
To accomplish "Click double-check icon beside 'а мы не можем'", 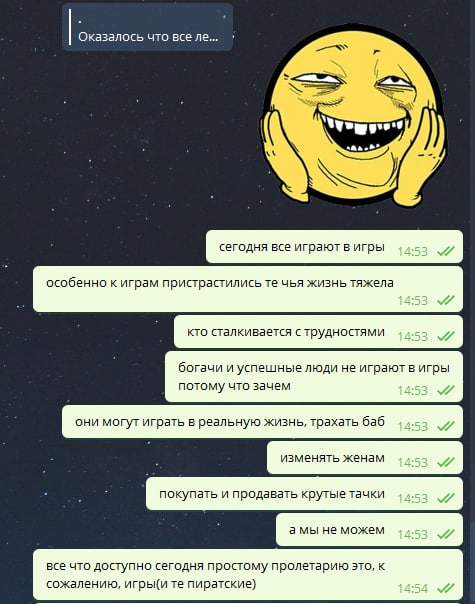I will click(446, 534).
